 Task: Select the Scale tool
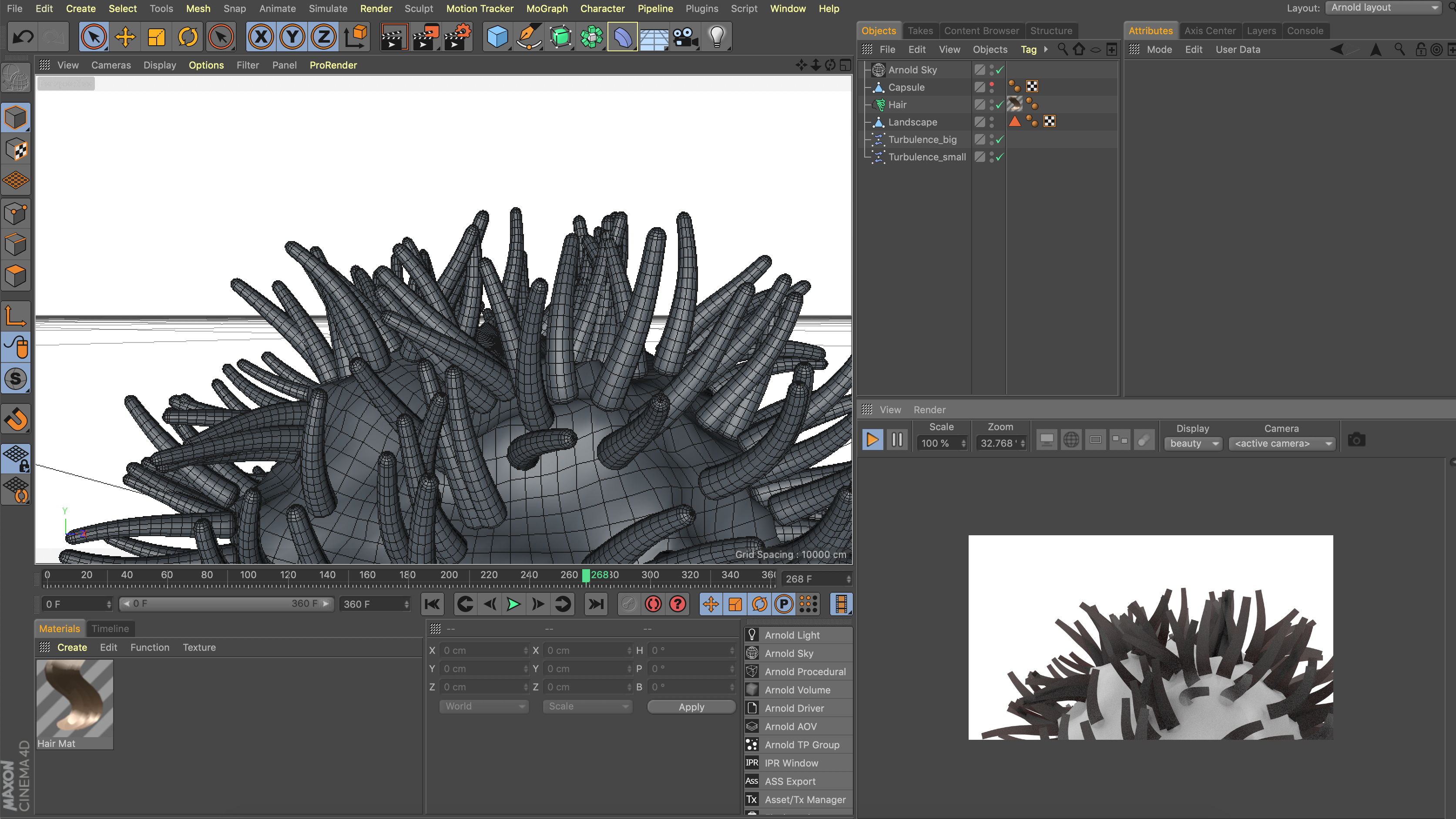click(x=157, y=37)
